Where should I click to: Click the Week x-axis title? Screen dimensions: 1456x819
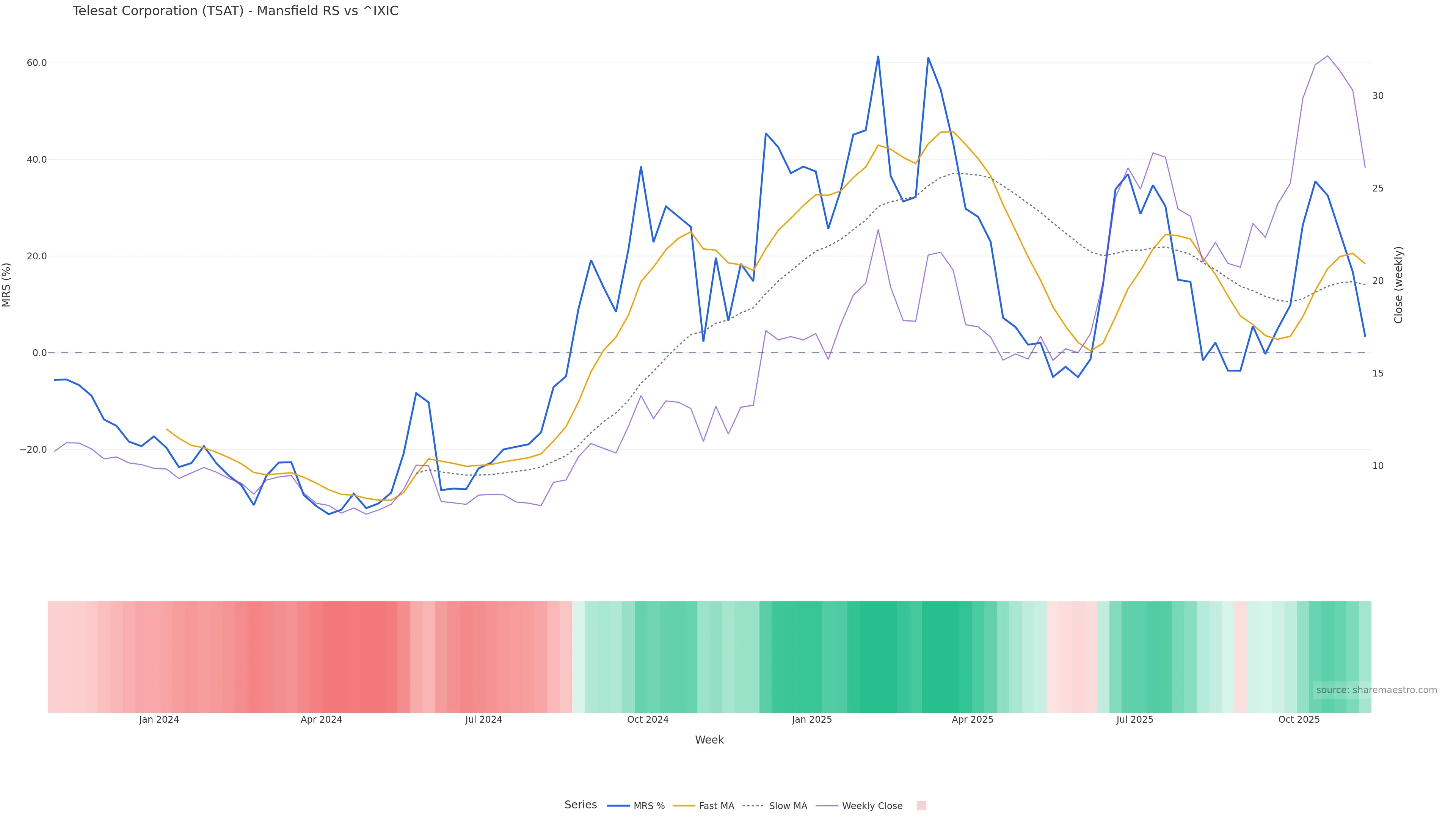pos(709,740)
